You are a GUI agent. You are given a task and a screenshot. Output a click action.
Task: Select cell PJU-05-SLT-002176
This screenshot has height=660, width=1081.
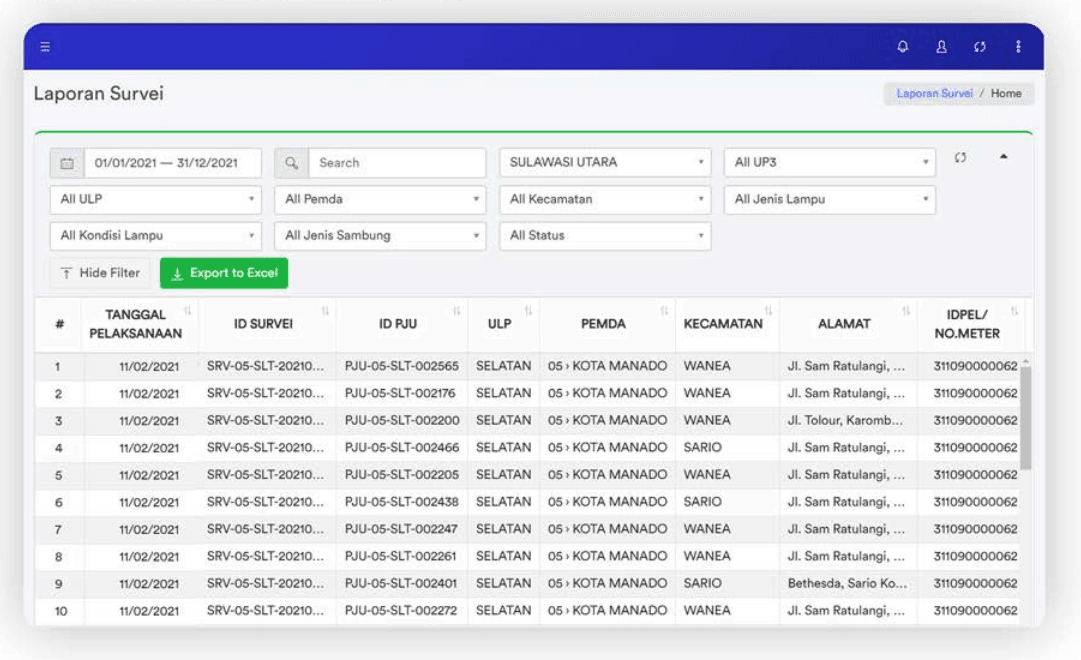pos(400,393)
